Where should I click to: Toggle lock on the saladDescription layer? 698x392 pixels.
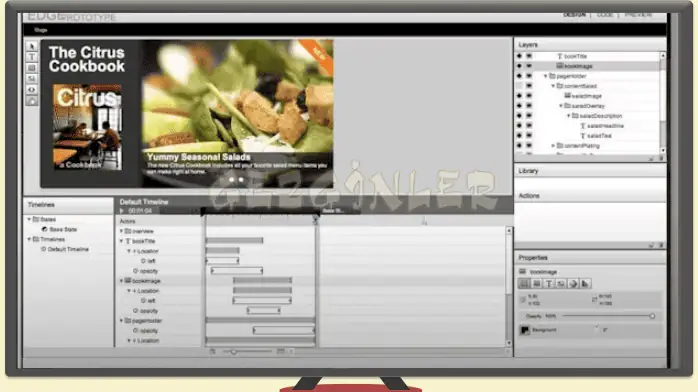(x=529, y=116)
